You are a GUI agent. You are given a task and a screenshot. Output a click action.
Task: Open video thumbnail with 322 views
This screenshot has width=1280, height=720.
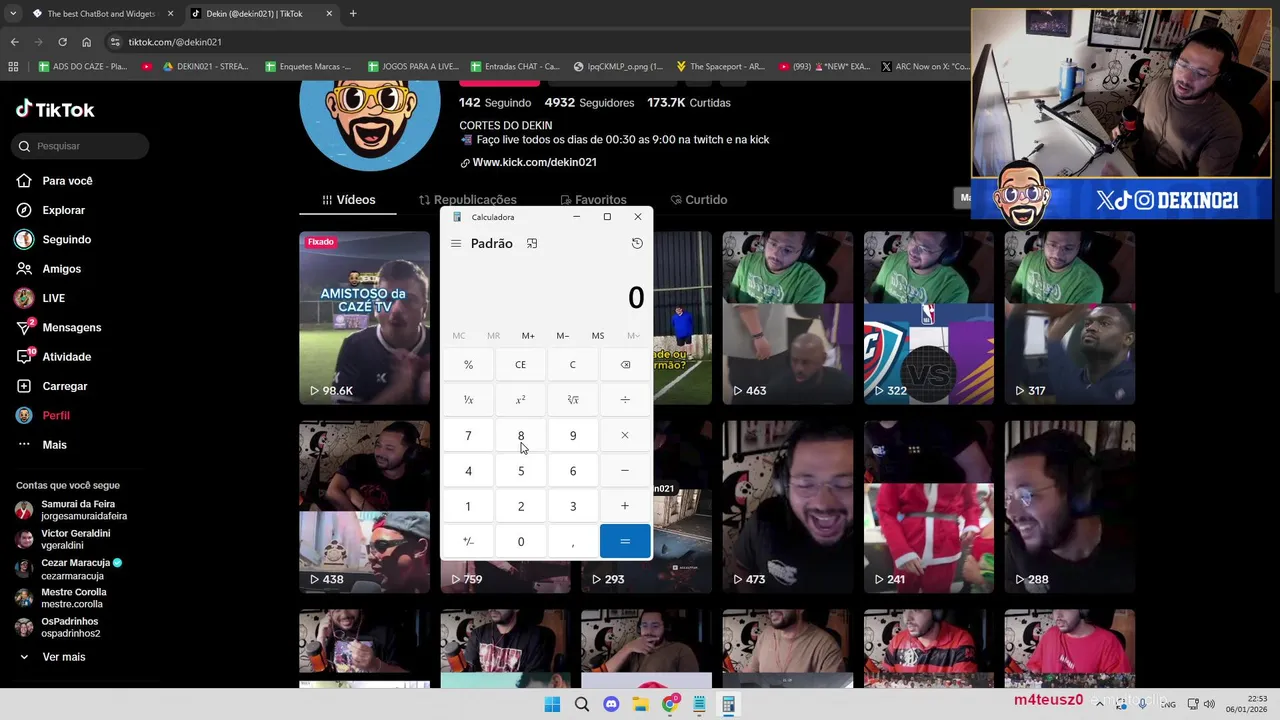click(929, 318)
